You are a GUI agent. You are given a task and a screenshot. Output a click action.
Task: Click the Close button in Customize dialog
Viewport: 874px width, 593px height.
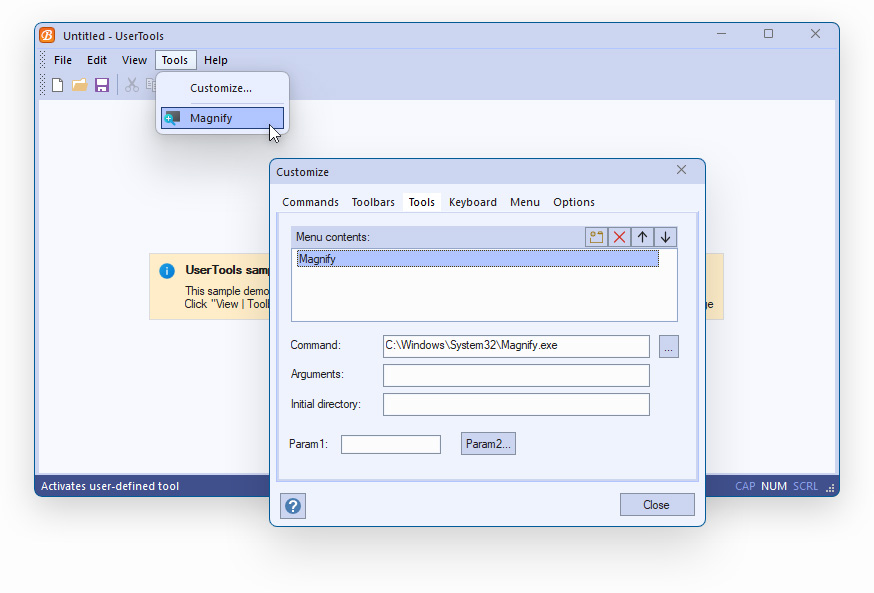tap(657, 504)
